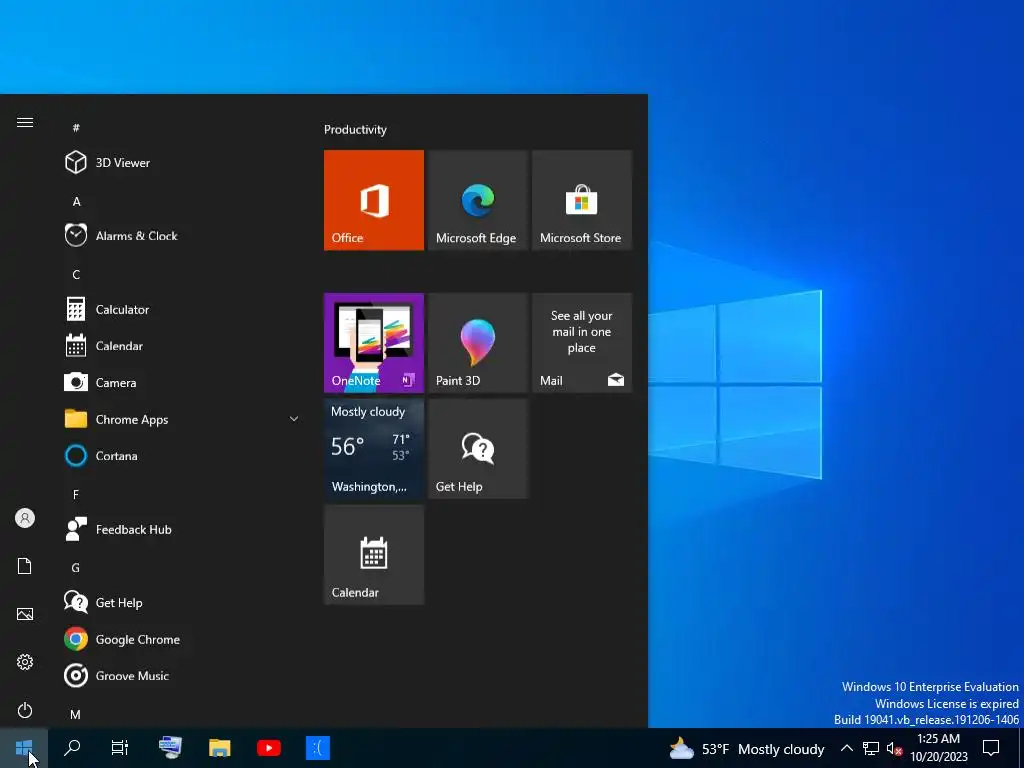
Task: Click the muted volume tray icon
Action: coord(894,748)
